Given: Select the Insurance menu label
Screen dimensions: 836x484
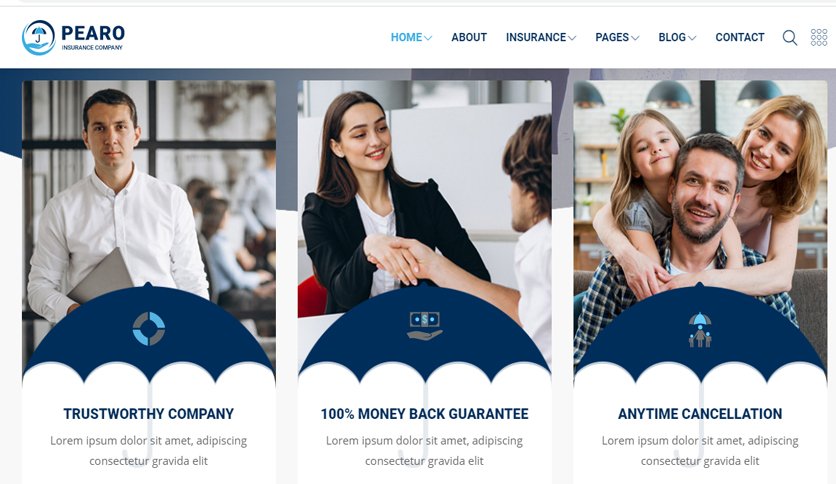Looking at the screenshot, I should pyautogui.click(x=536, y=37).
